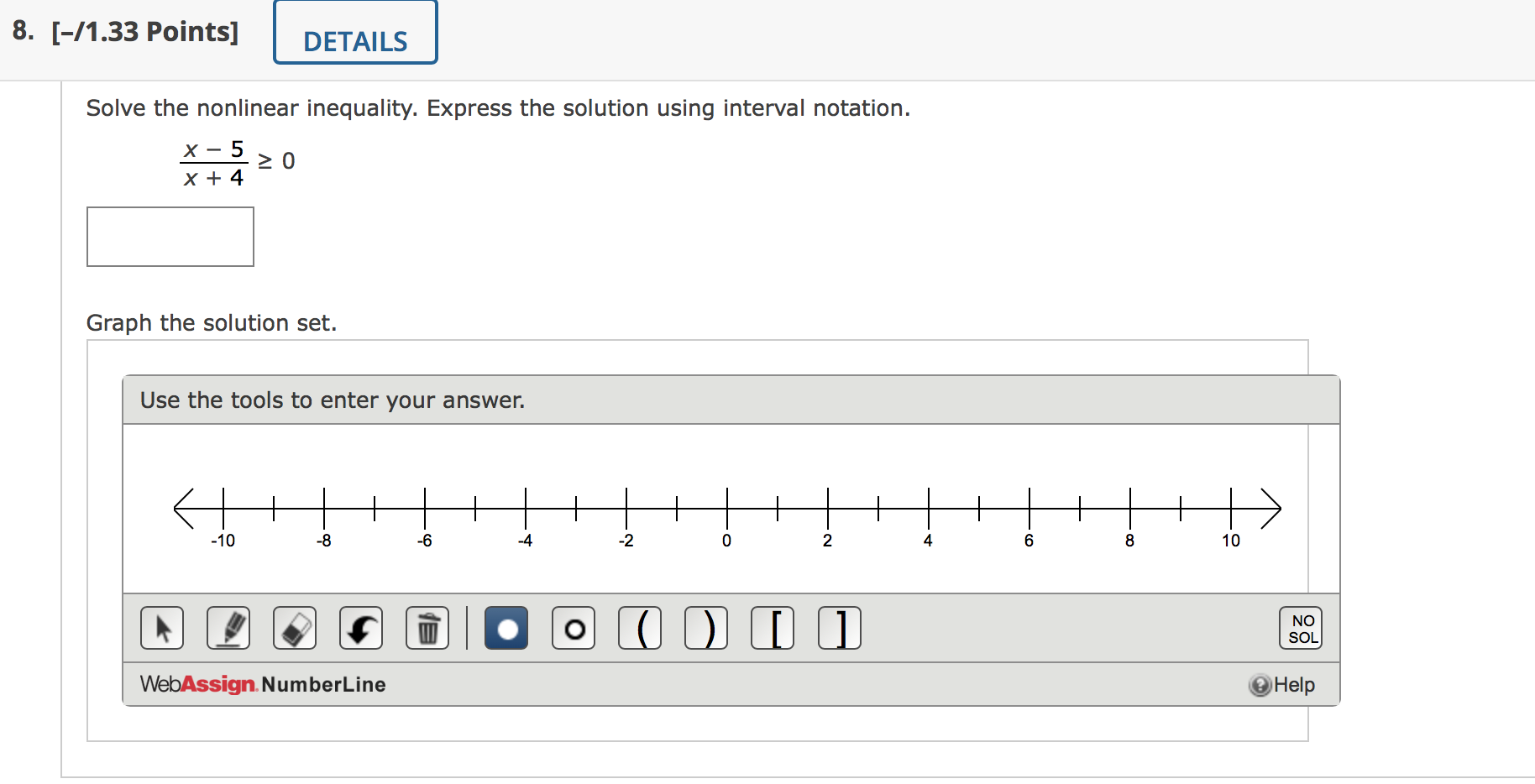Select the close bracket tool
The height and width of the screenshot is (784, 1535).
[839, 628]
